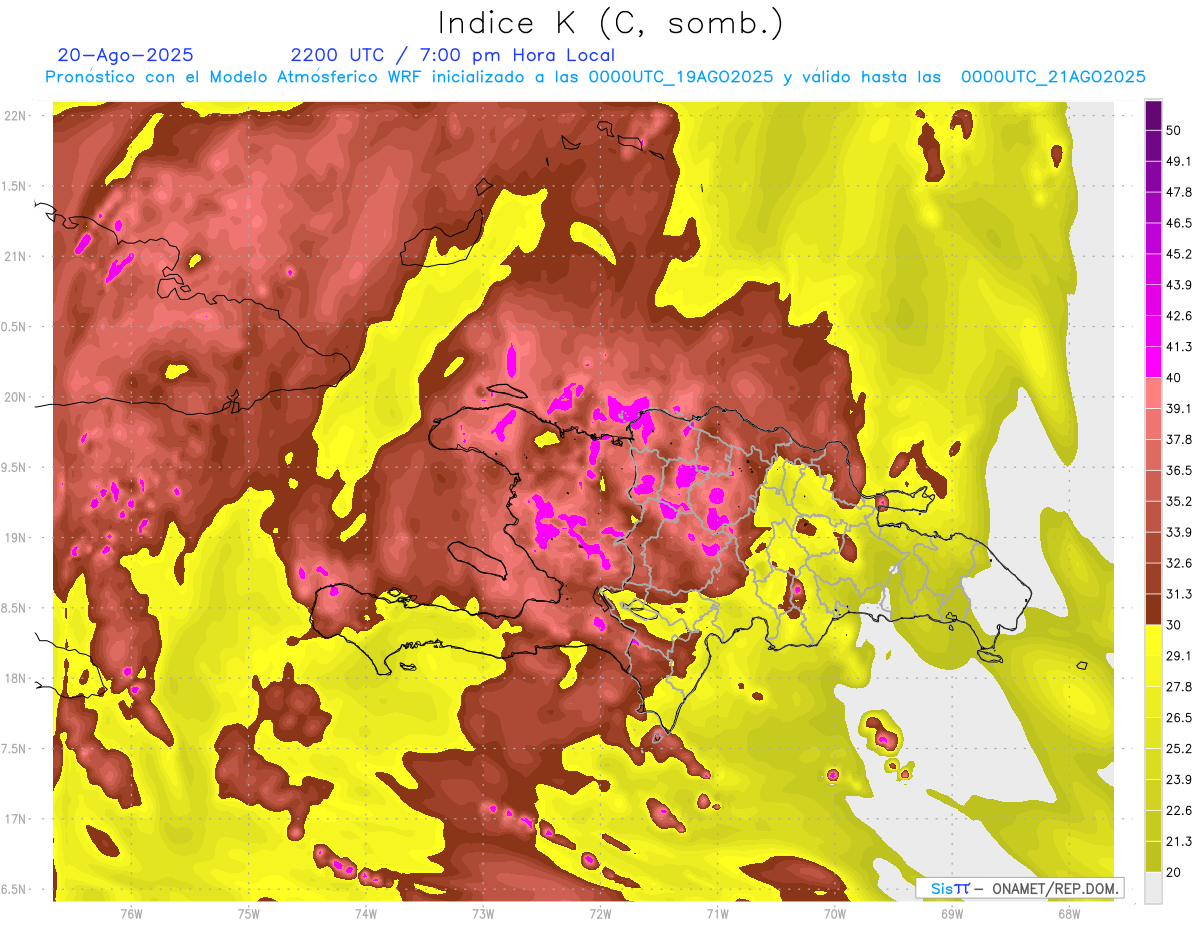
Task: Click the colorbar value '33.9'
Action: click(x=1178, y=532)
